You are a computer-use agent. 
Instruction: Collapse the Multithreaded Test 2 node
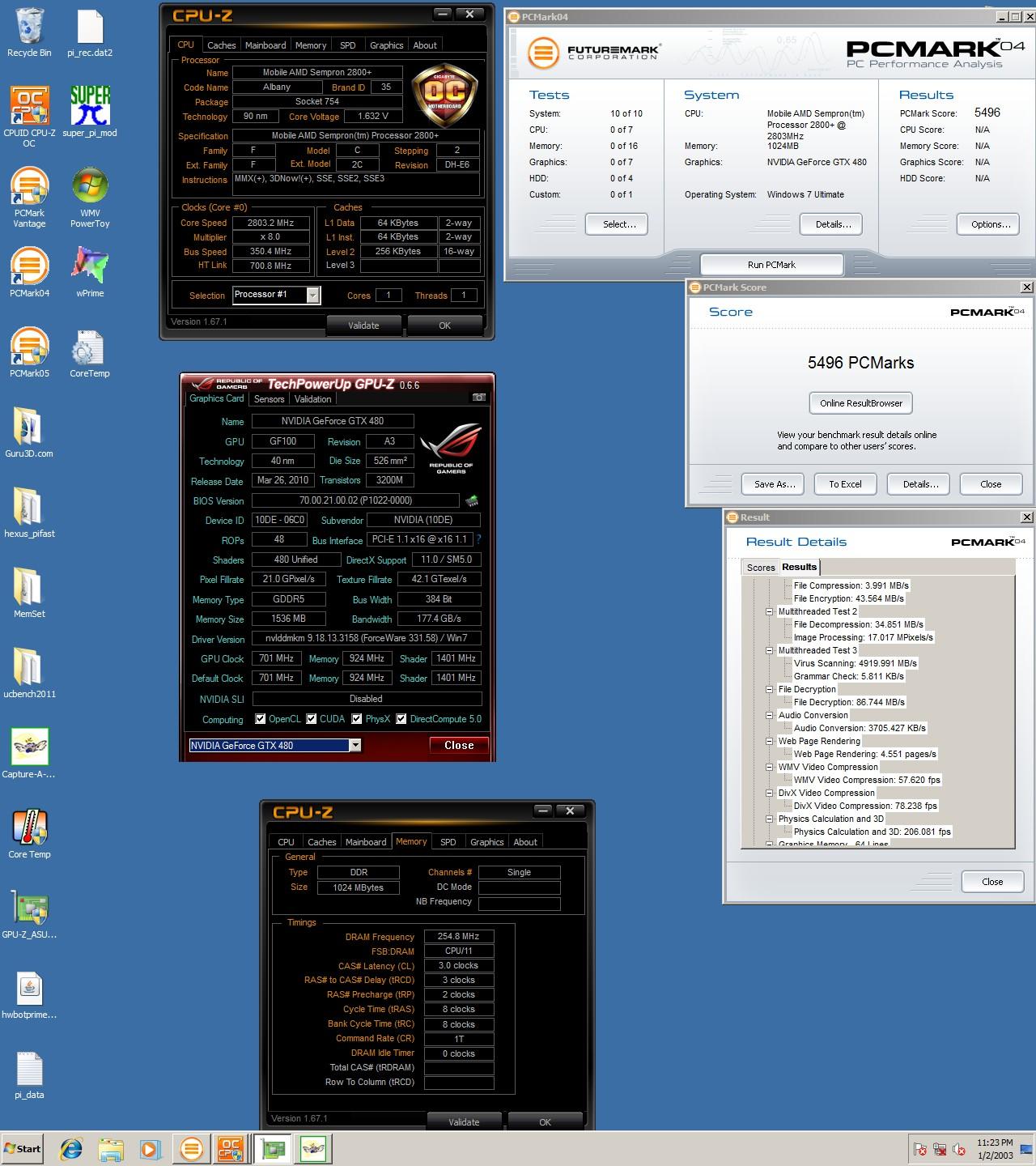(x=770, y=611)
